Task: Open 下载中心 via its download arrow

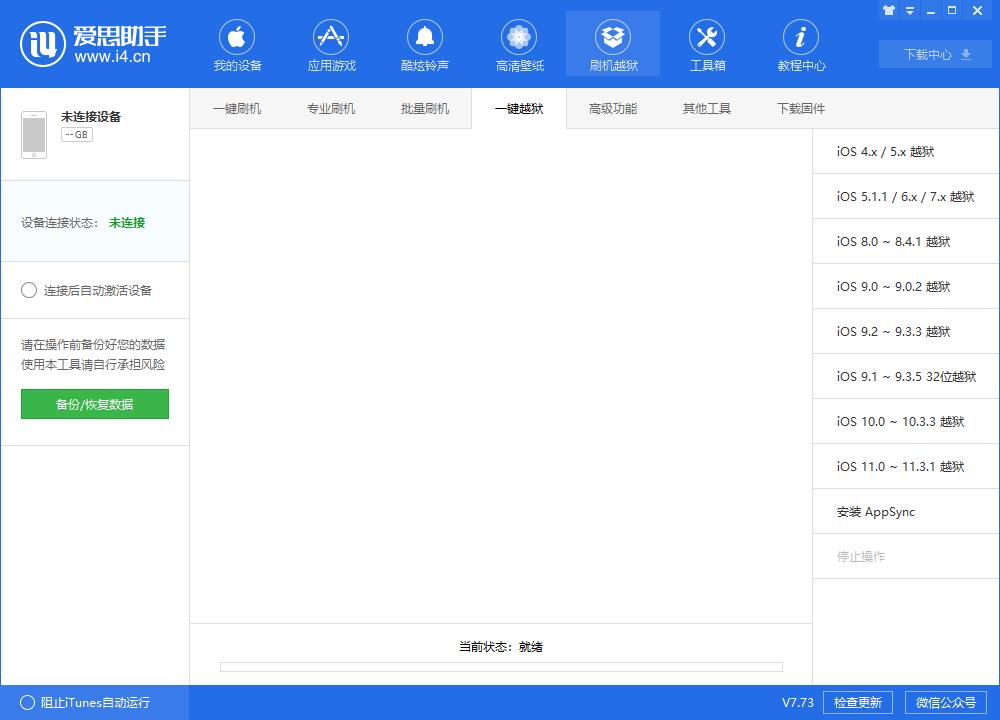Action: 933,54
